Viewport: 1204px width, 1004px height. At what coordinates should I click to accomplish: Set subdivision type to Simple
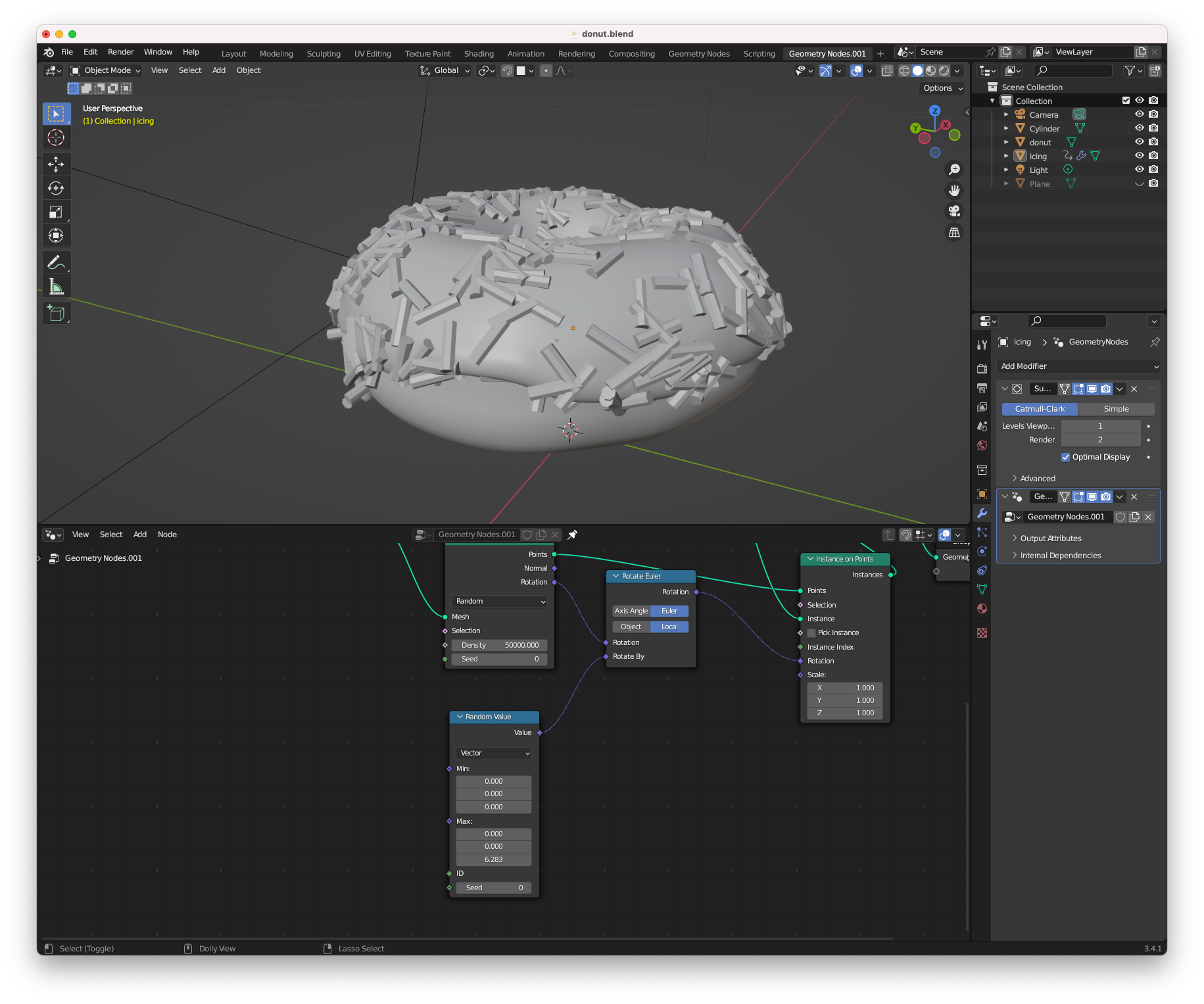coord(1116,409)
